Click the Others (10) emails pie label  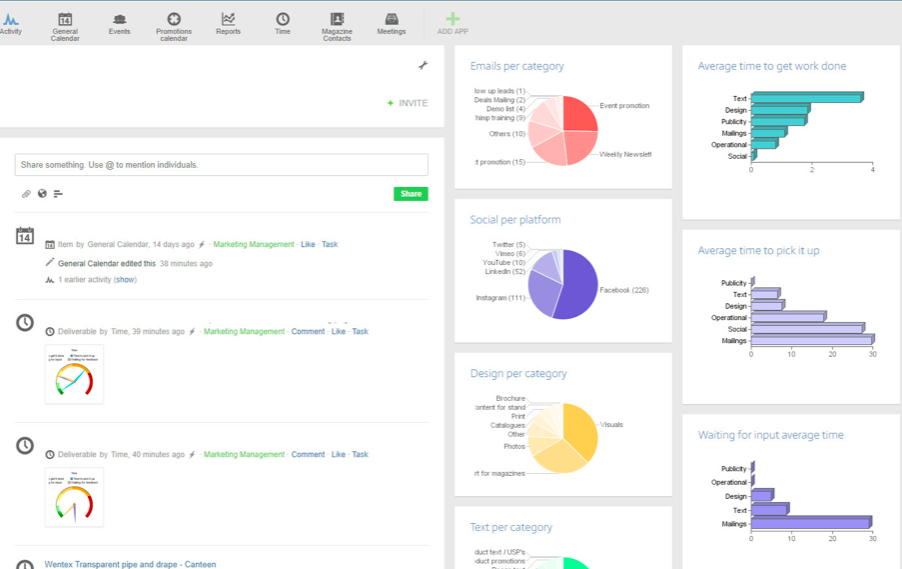(x=507, y=134)
